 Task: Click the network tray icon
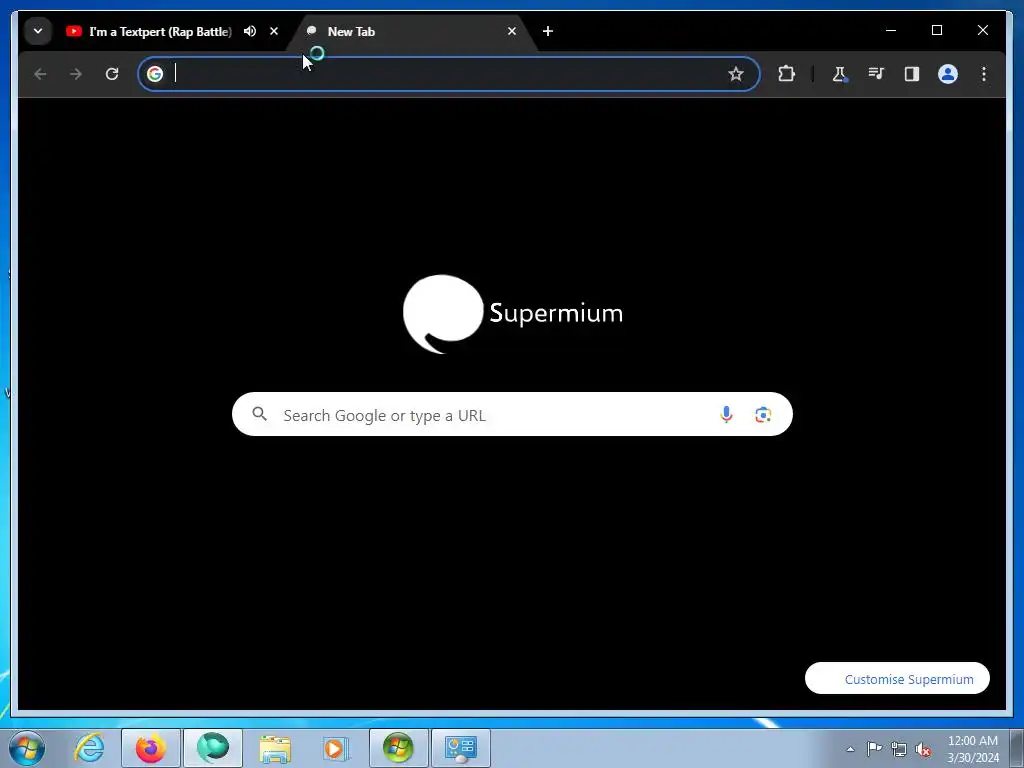point(899,749)
